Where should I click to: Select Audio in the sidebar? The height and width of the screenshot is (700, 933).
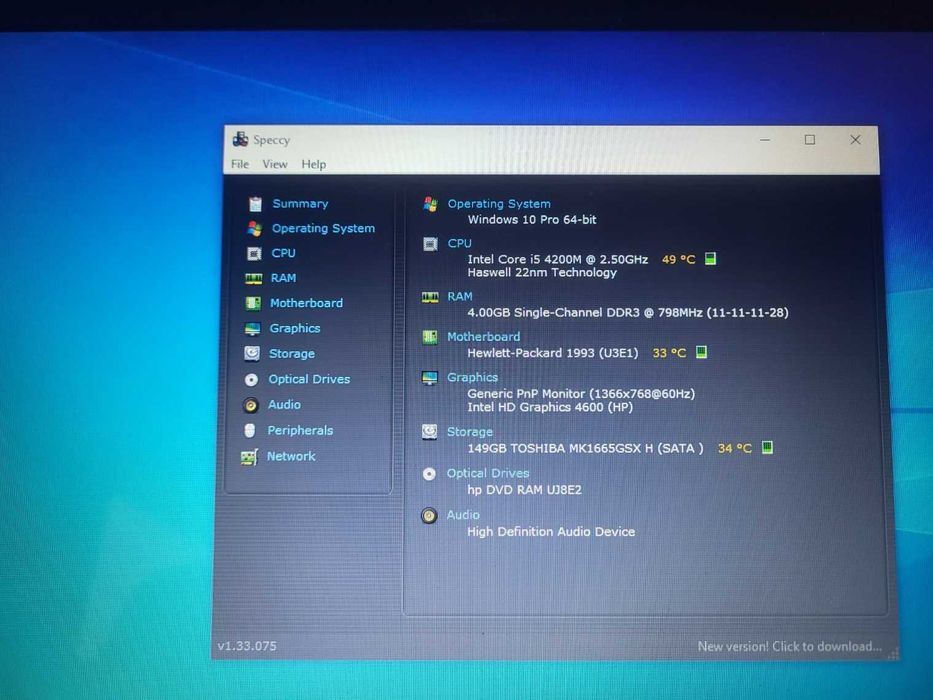point(284,405)
